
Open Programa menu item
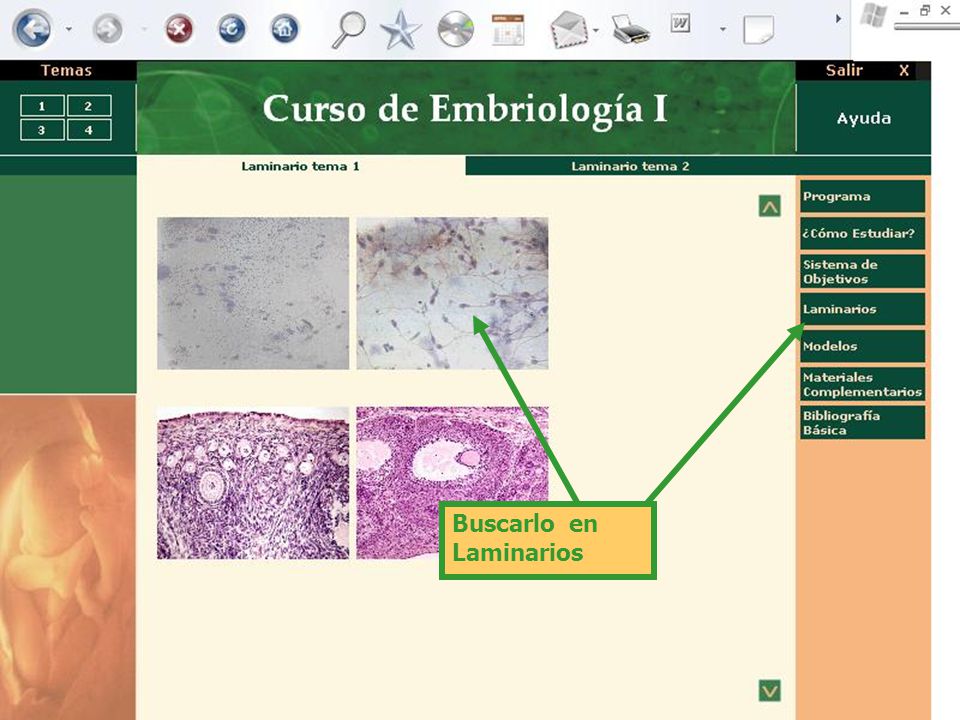point(862,196)
